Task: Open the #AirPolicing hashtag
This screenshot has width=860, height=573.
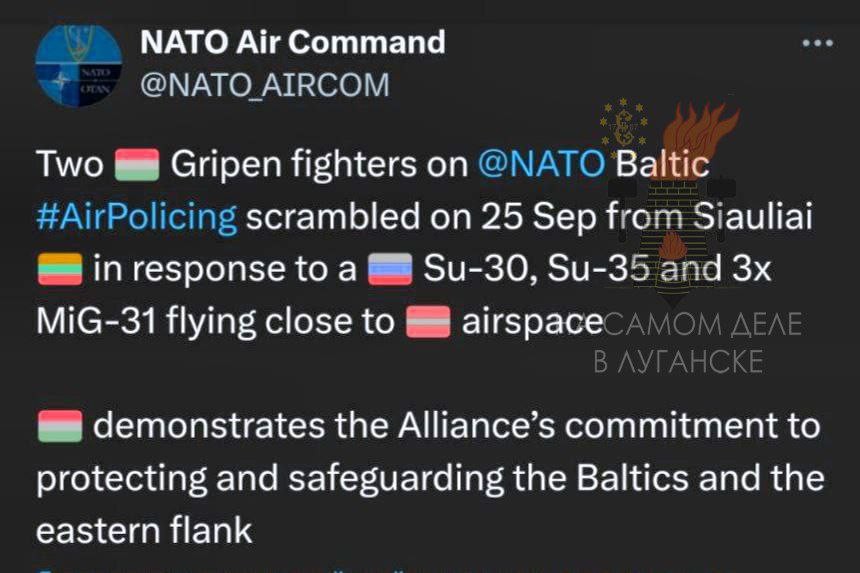Action: click(137, 217)
